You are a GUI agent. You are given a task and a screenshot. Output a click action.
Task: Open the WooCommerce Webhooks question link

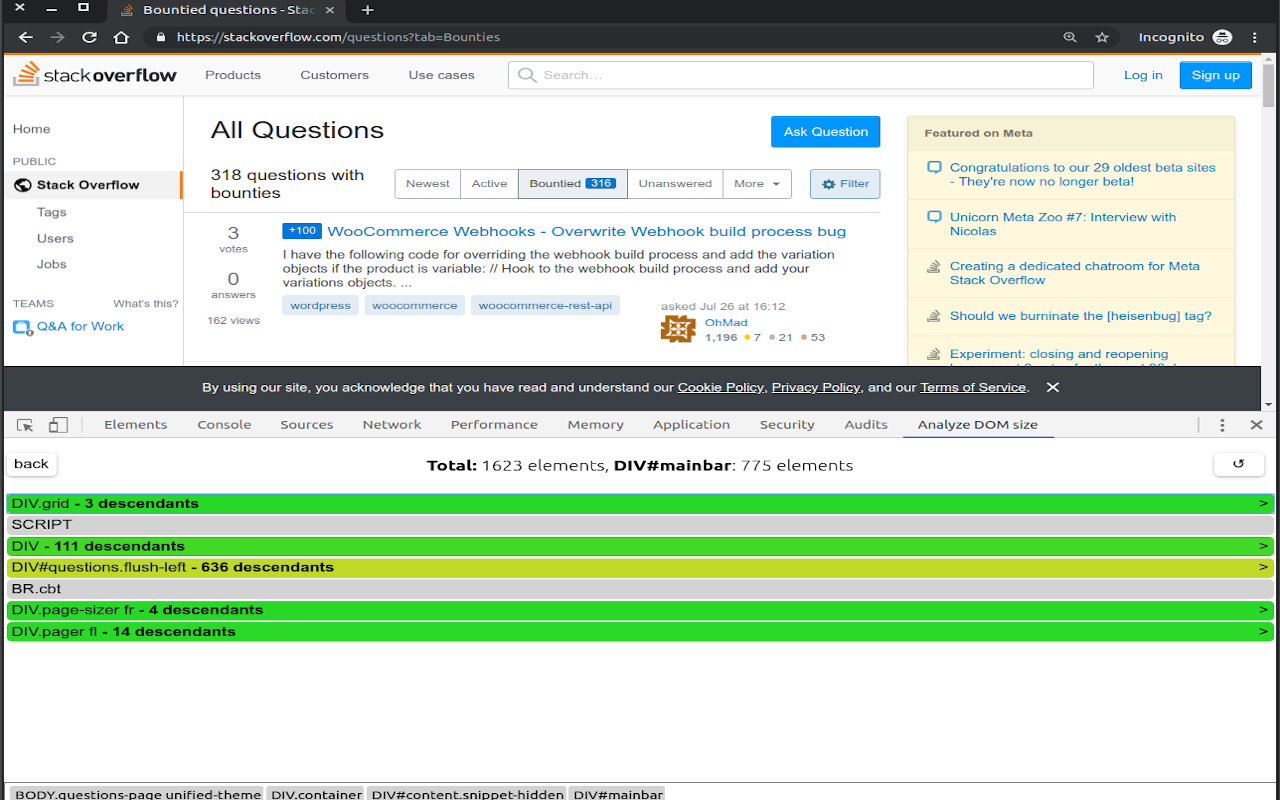pyautogui.click(x=586, y=231)
